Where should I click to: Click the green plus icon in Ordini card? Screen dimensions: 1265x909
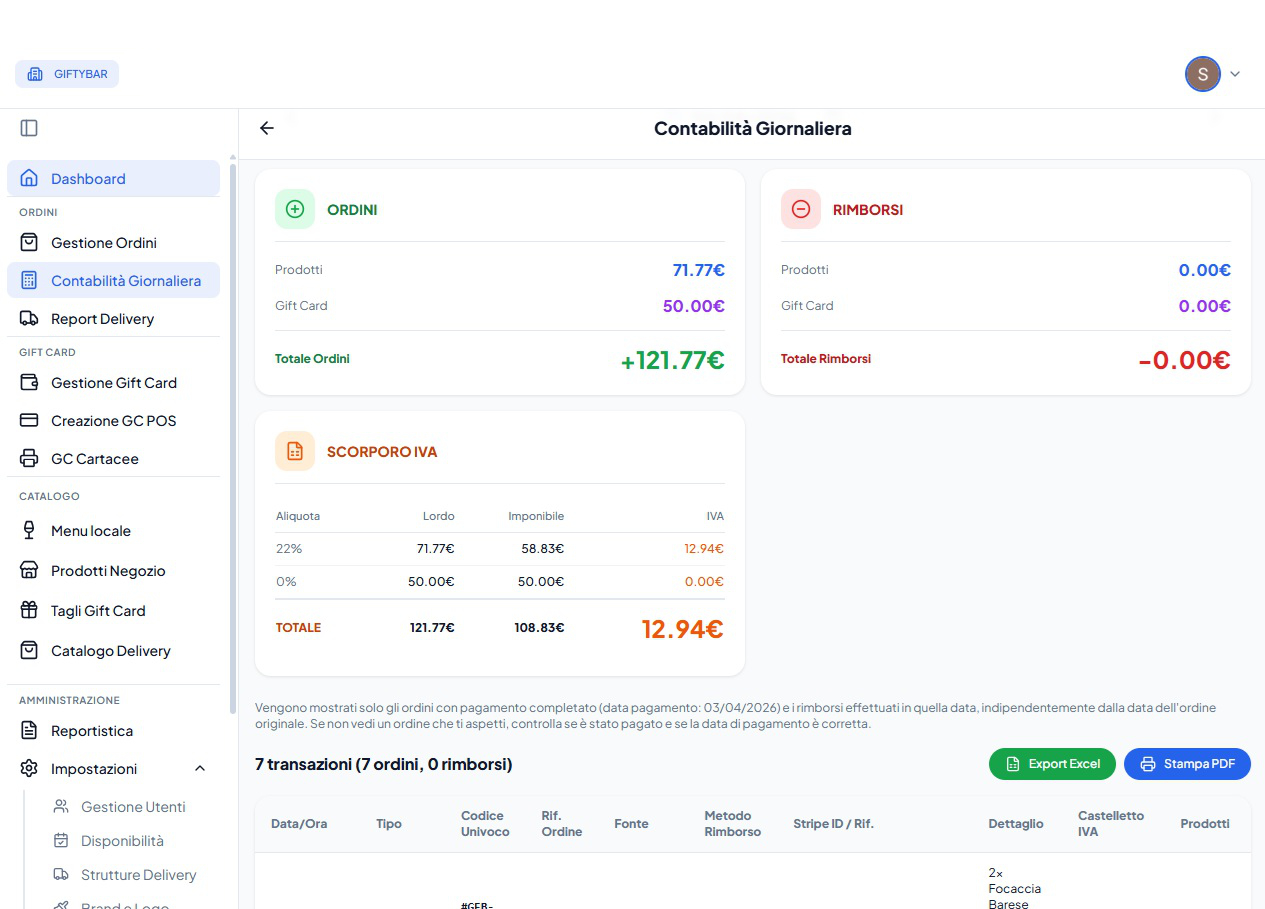click(x=295, y=209)
